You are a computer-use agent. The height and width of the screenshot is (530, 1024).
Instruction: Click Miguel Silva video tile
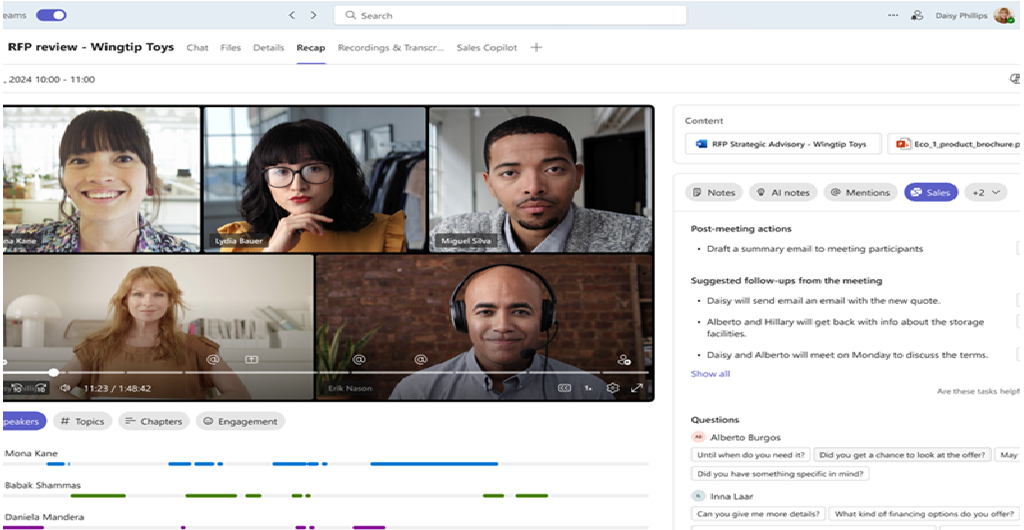541,179
